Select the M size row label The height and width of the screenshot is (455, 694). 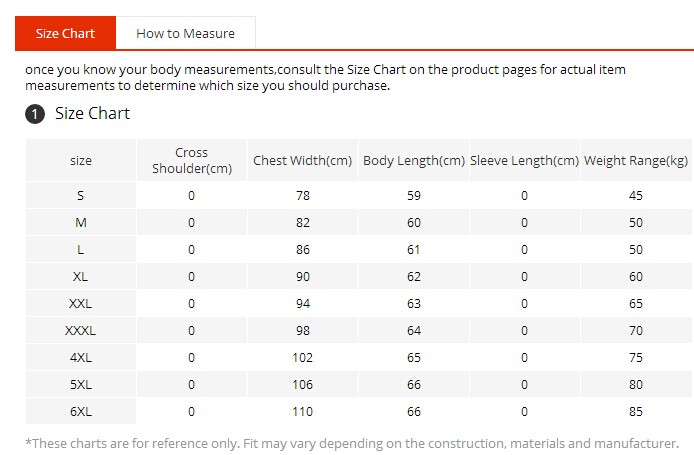point(81,222)
